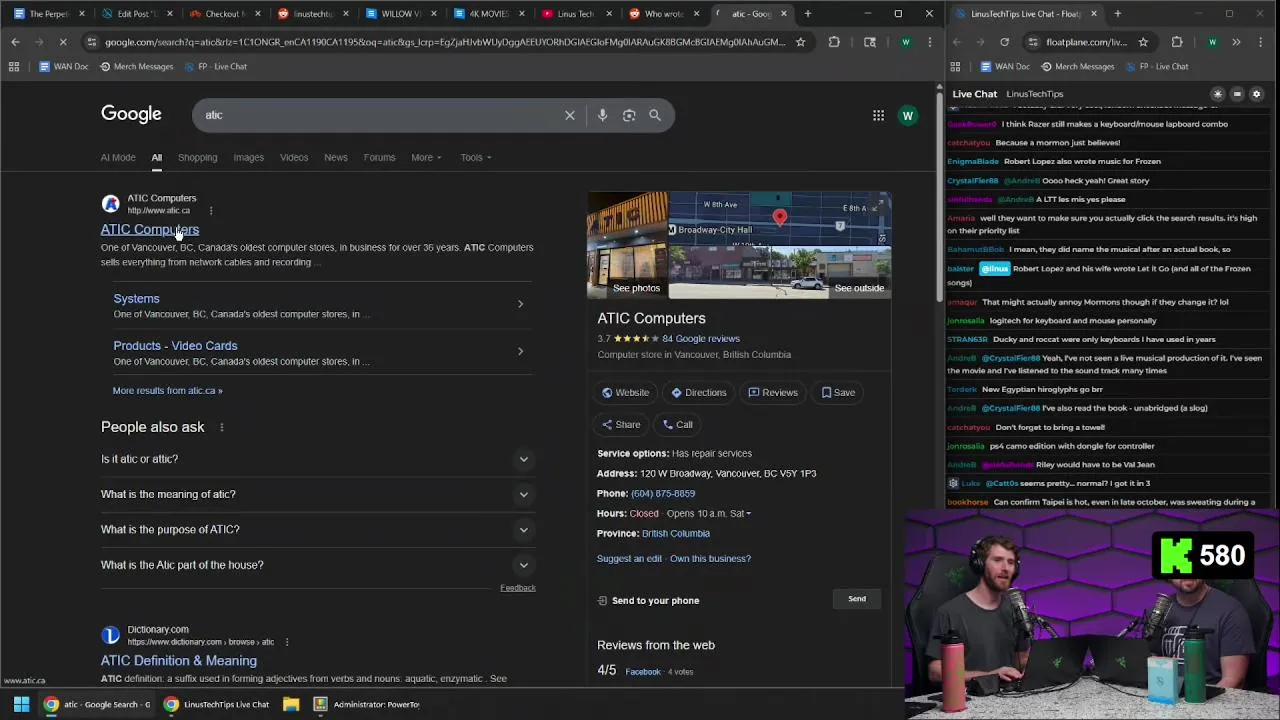Open the Chrome profile W in Google window
The image size is (1280, 720).
[906, 42]
